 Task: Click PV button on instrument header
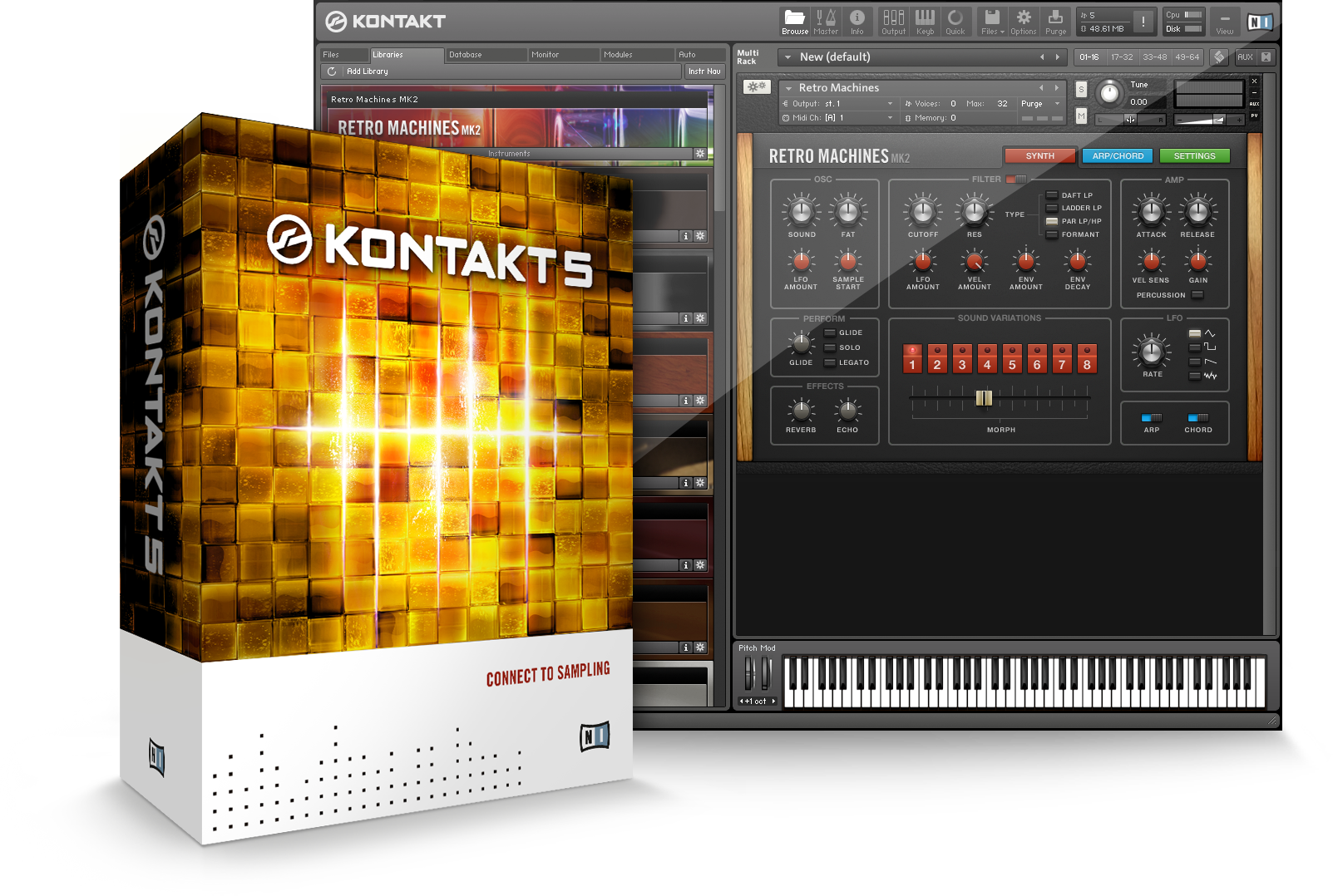pos(1254,116)
